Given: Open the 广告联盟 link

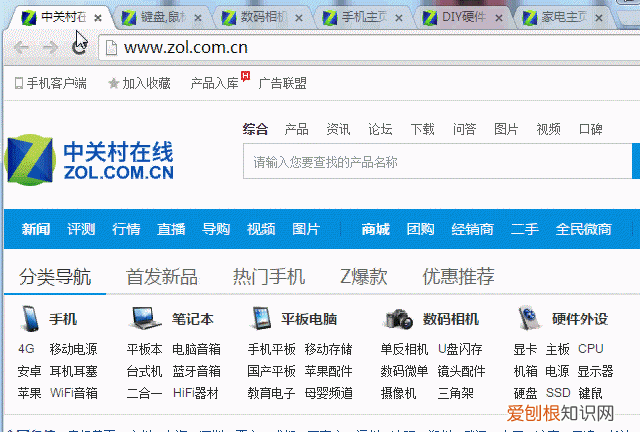Looking at the screenshot, I should pyautogui.click(x=282, y=83).
